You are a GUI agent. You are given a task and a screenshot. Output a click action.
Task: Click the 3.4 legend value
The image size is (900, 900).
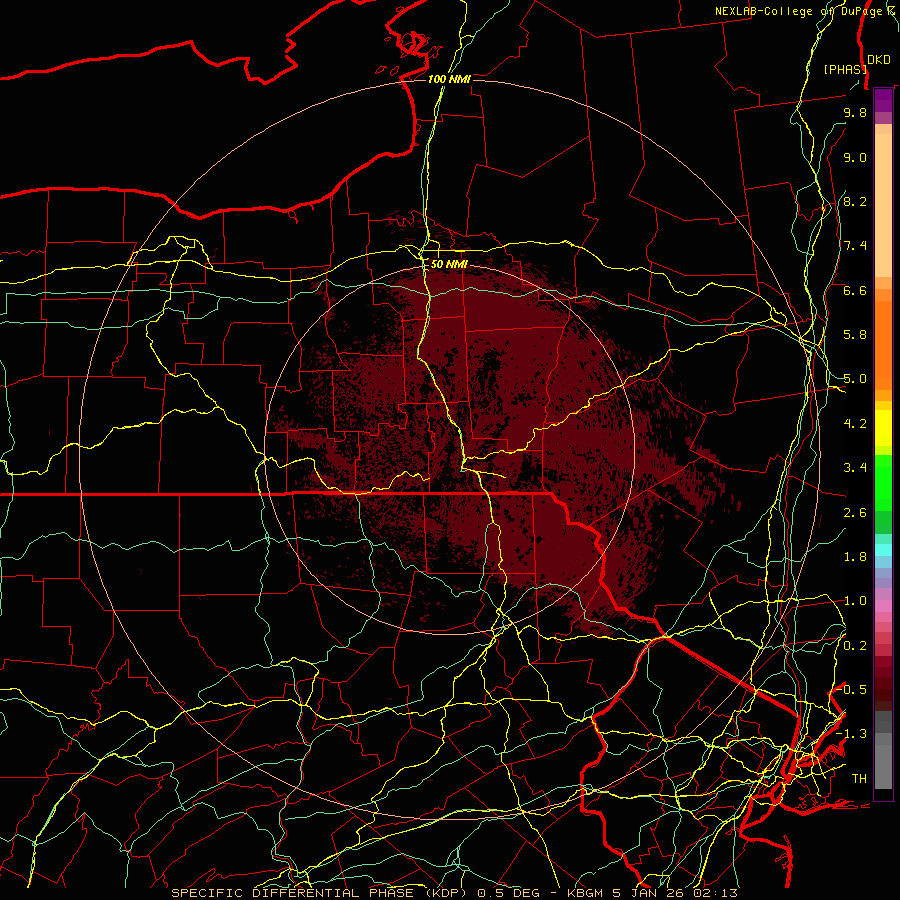855,468
